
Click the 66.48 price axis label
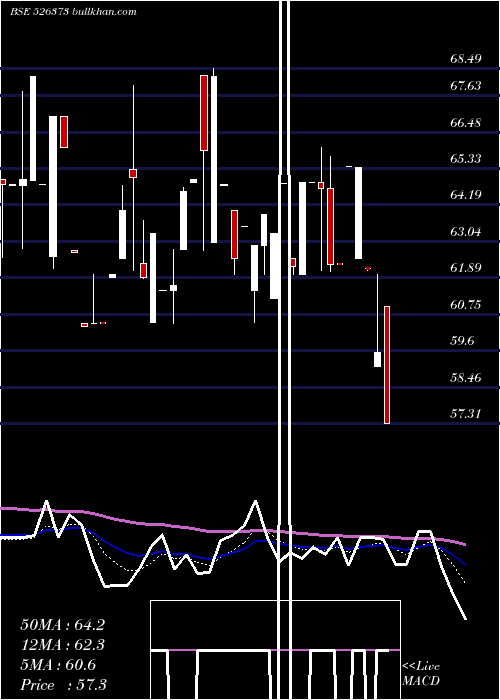click(x=466, y=123)
